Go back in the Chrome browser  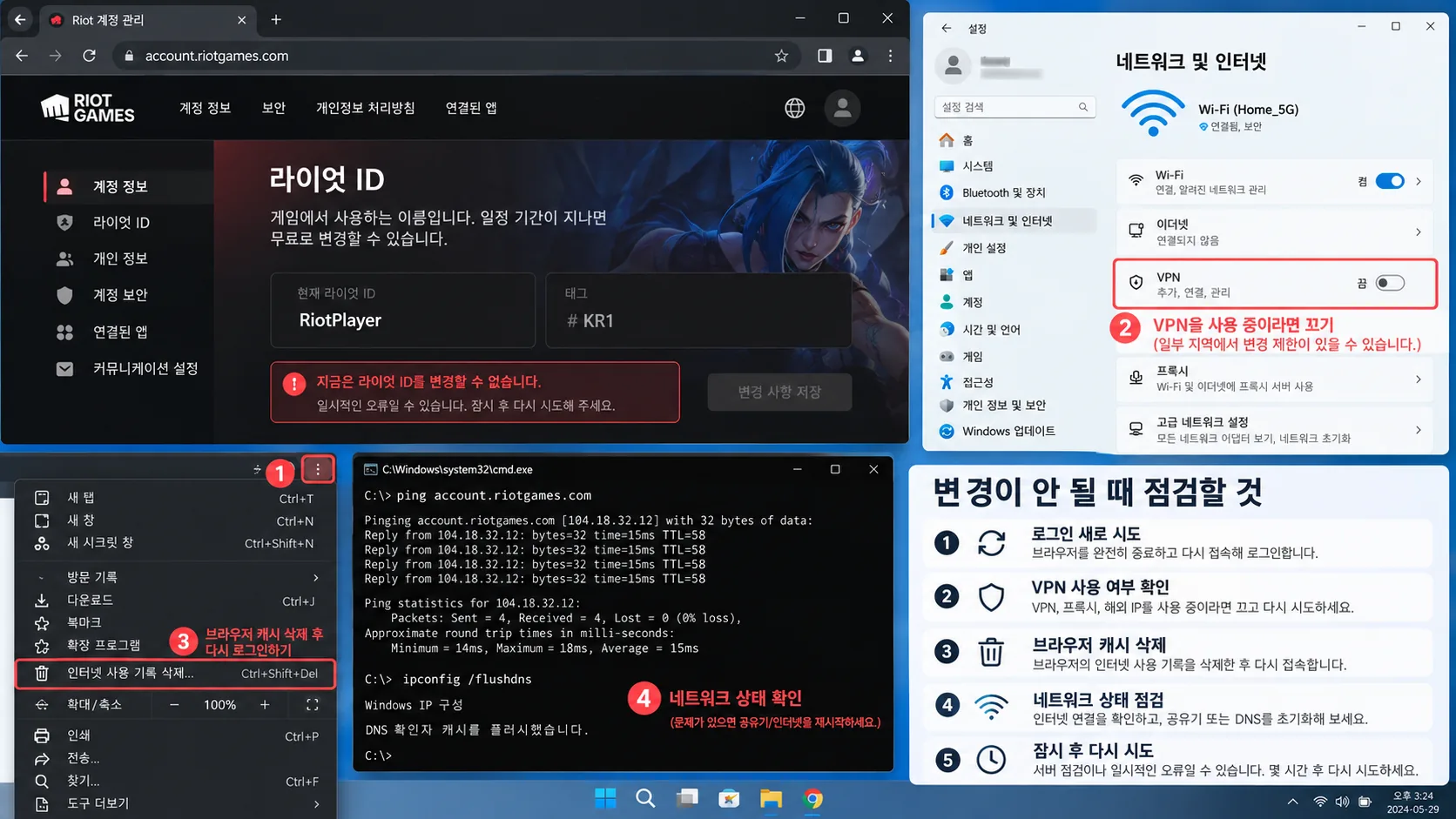[x=22, y=56]
